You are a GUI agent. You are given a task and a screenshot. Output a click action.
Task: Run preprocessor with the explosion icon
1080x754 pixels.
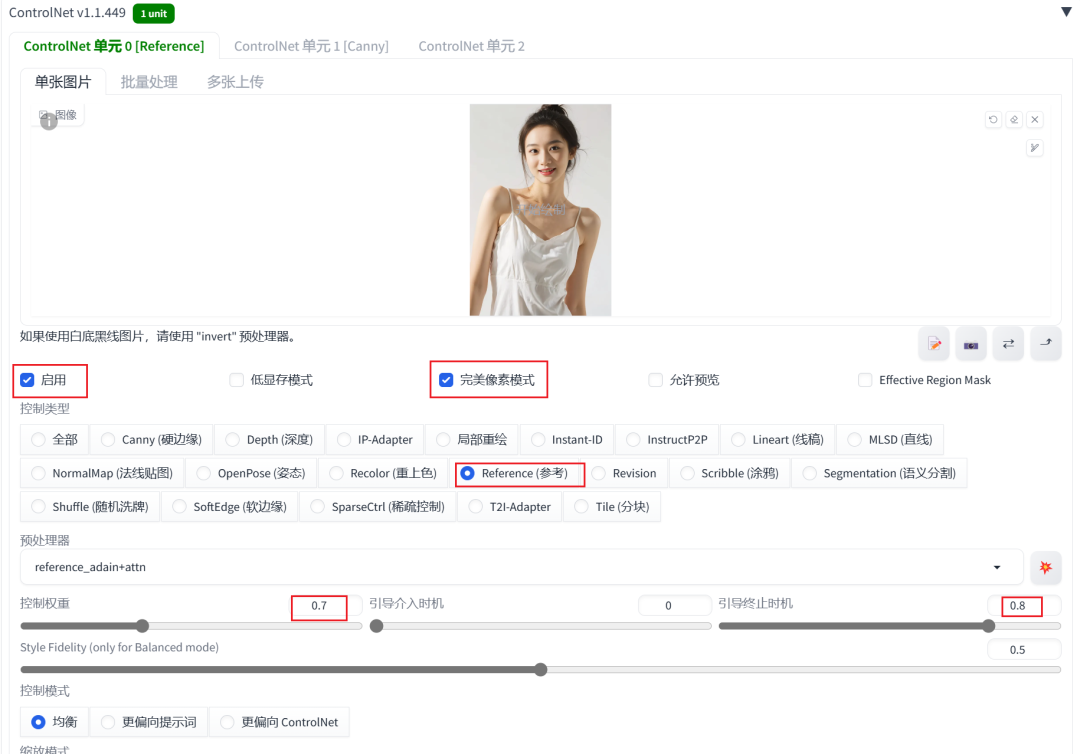[x=1046, y=567]
